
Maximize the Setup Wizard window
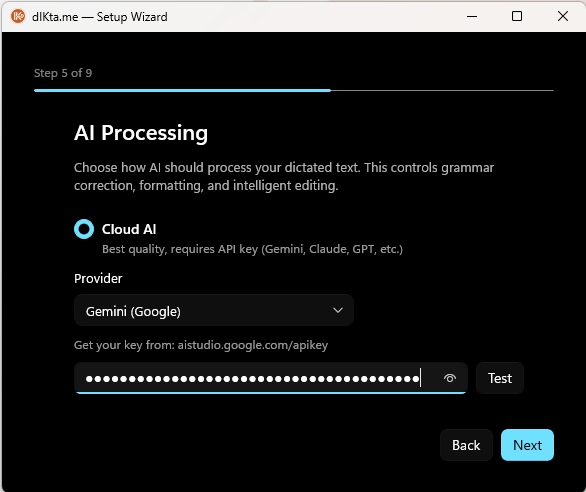pos(517,16)
